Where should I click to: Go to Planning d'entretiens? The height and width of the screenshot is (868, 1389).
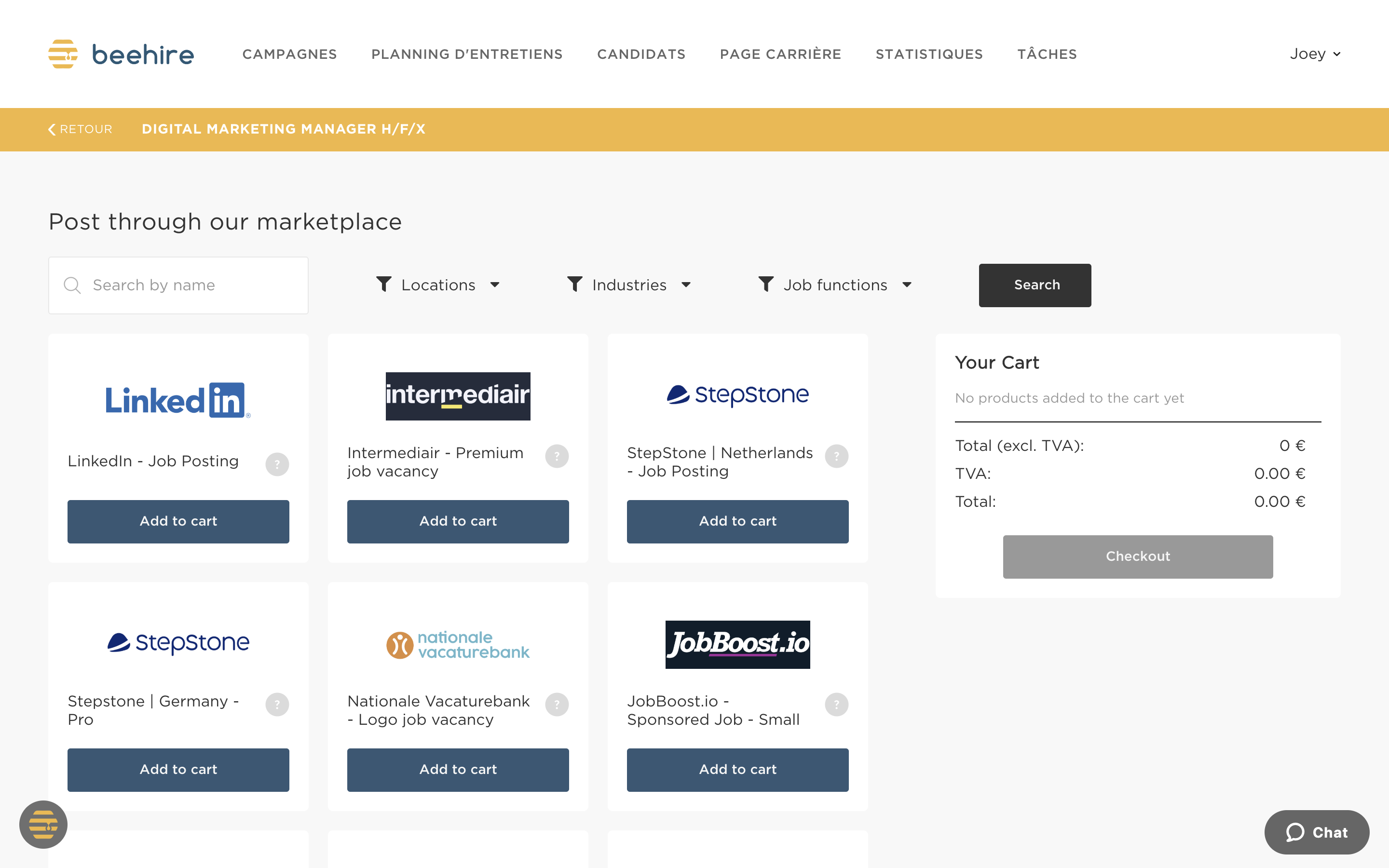click(467, 54)
